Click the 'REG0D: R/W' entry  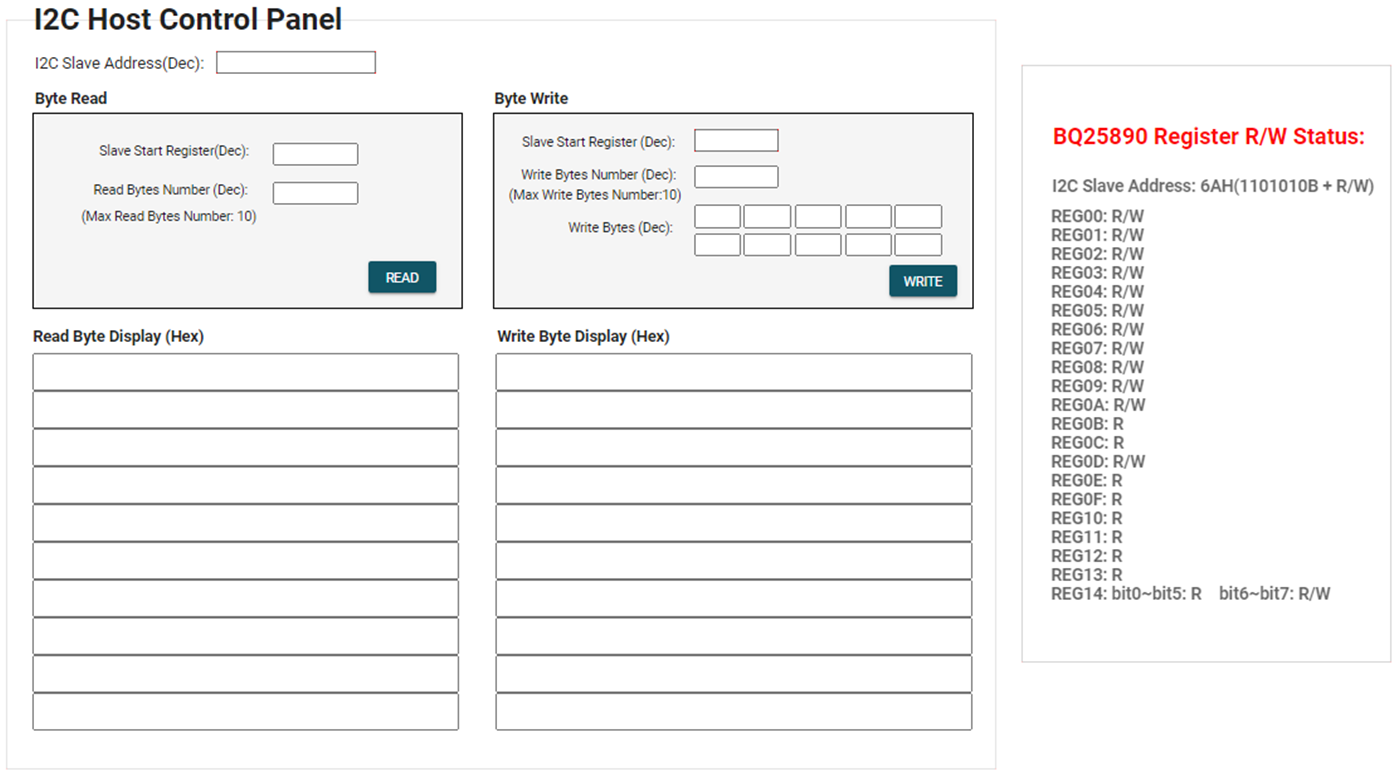coord(1098,461)
